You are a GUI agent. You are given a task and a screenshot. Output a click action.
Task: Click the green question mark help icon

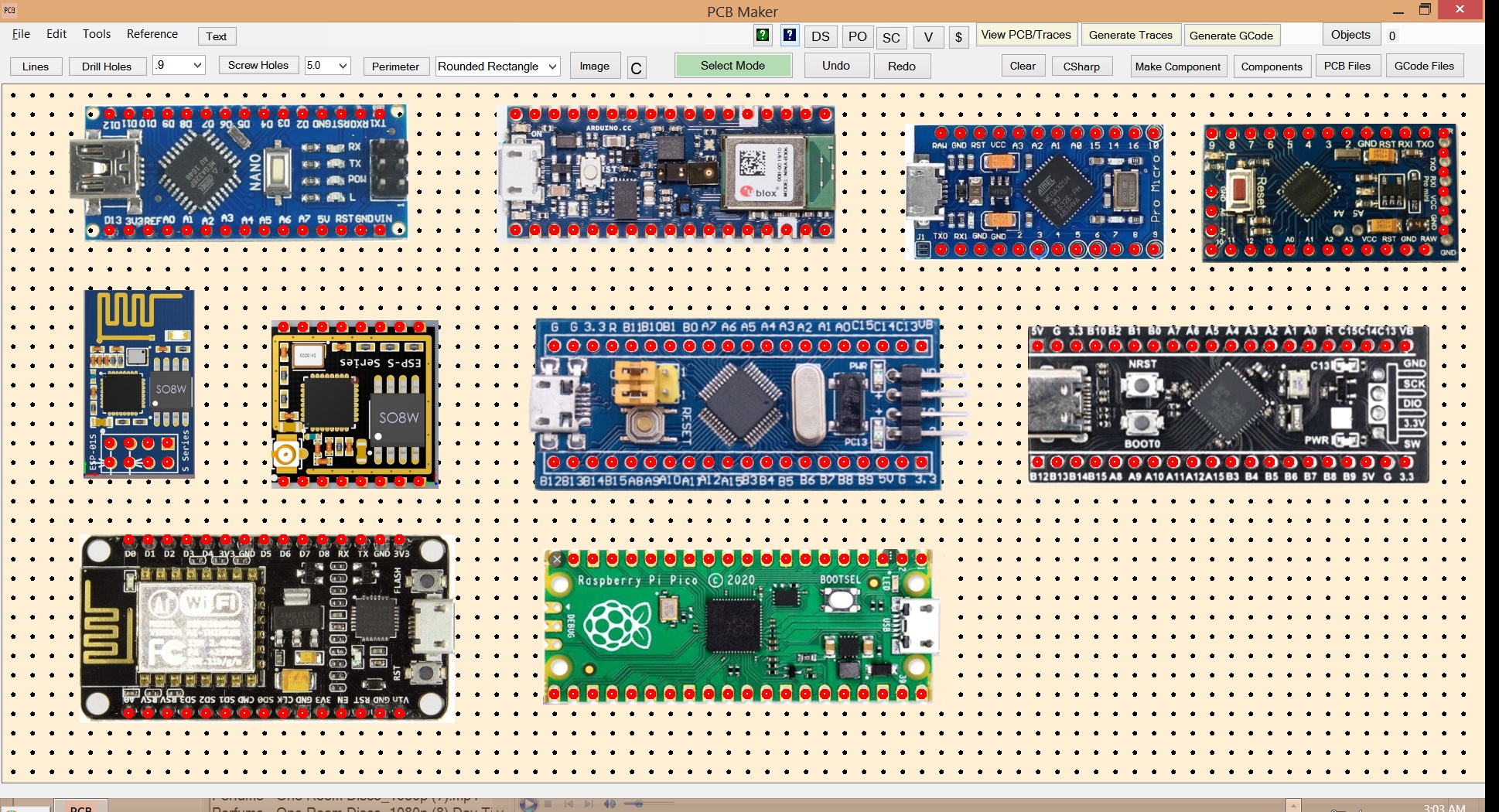click(763, 36)
